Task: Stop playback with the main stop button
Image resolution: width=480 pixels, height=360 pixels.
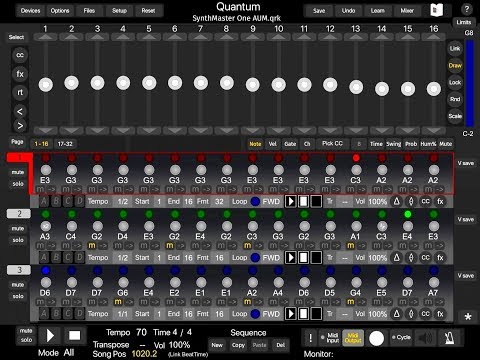Action: coord(74,336)
